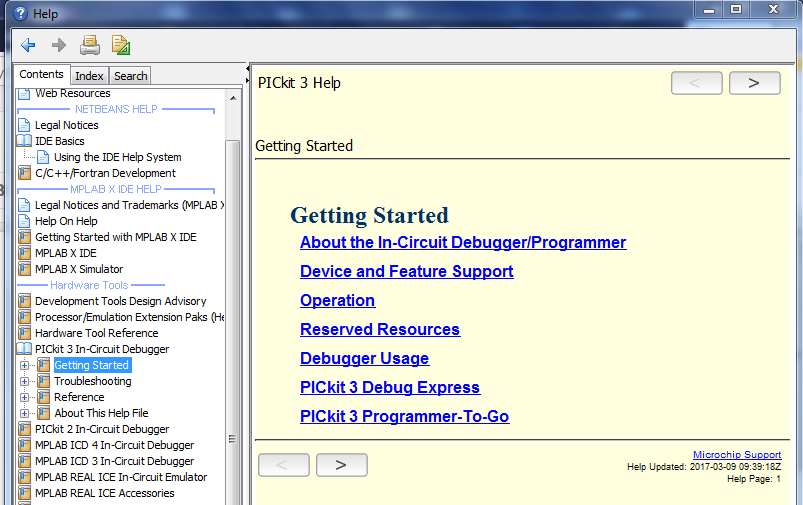Click PICkit 3 In-Circuit Debugger open book icon

click(x=24, y=349)
